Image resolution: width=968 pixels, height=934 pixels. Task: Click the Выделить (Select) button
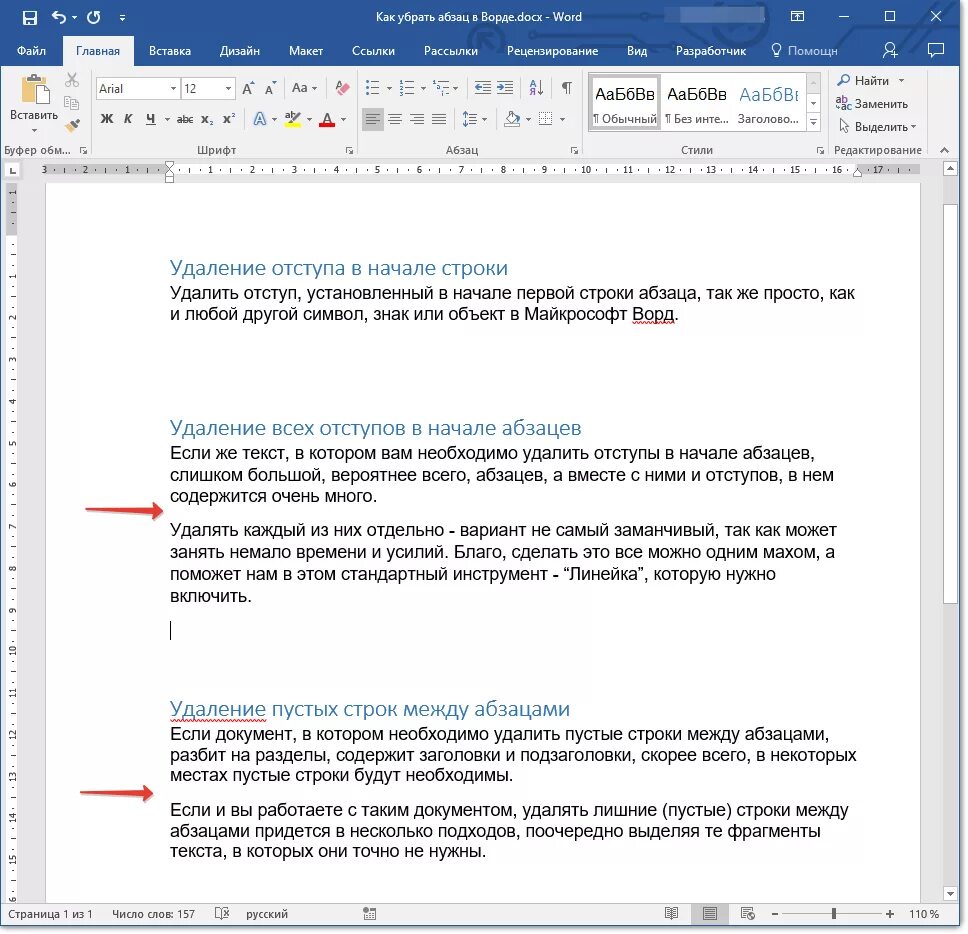point(877,127)
